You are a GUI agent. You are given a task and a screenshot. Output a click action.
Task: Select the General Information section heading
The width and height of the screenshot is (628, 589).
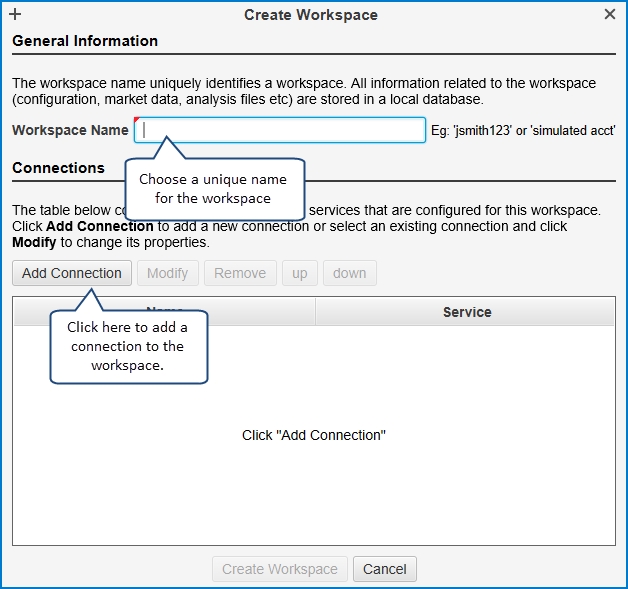(x=85, y=41)
